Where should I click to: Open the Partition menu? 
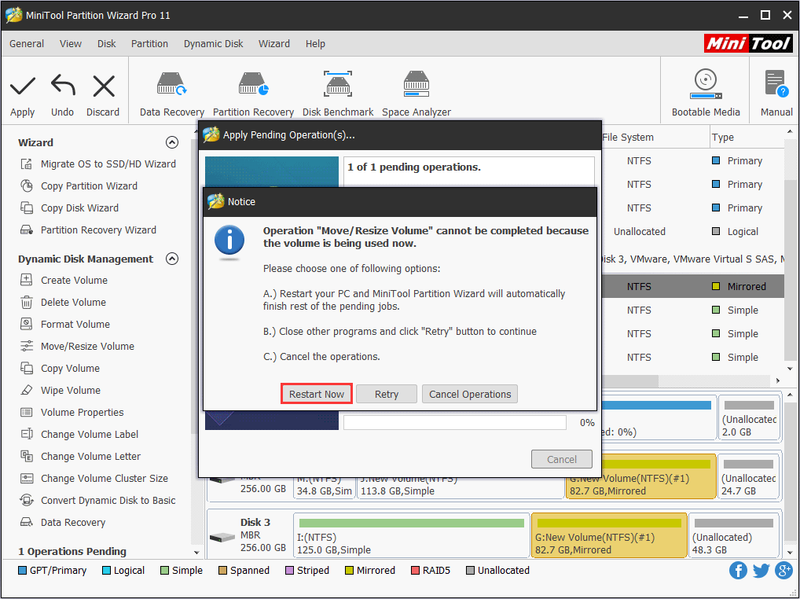(x=149, y=44)
